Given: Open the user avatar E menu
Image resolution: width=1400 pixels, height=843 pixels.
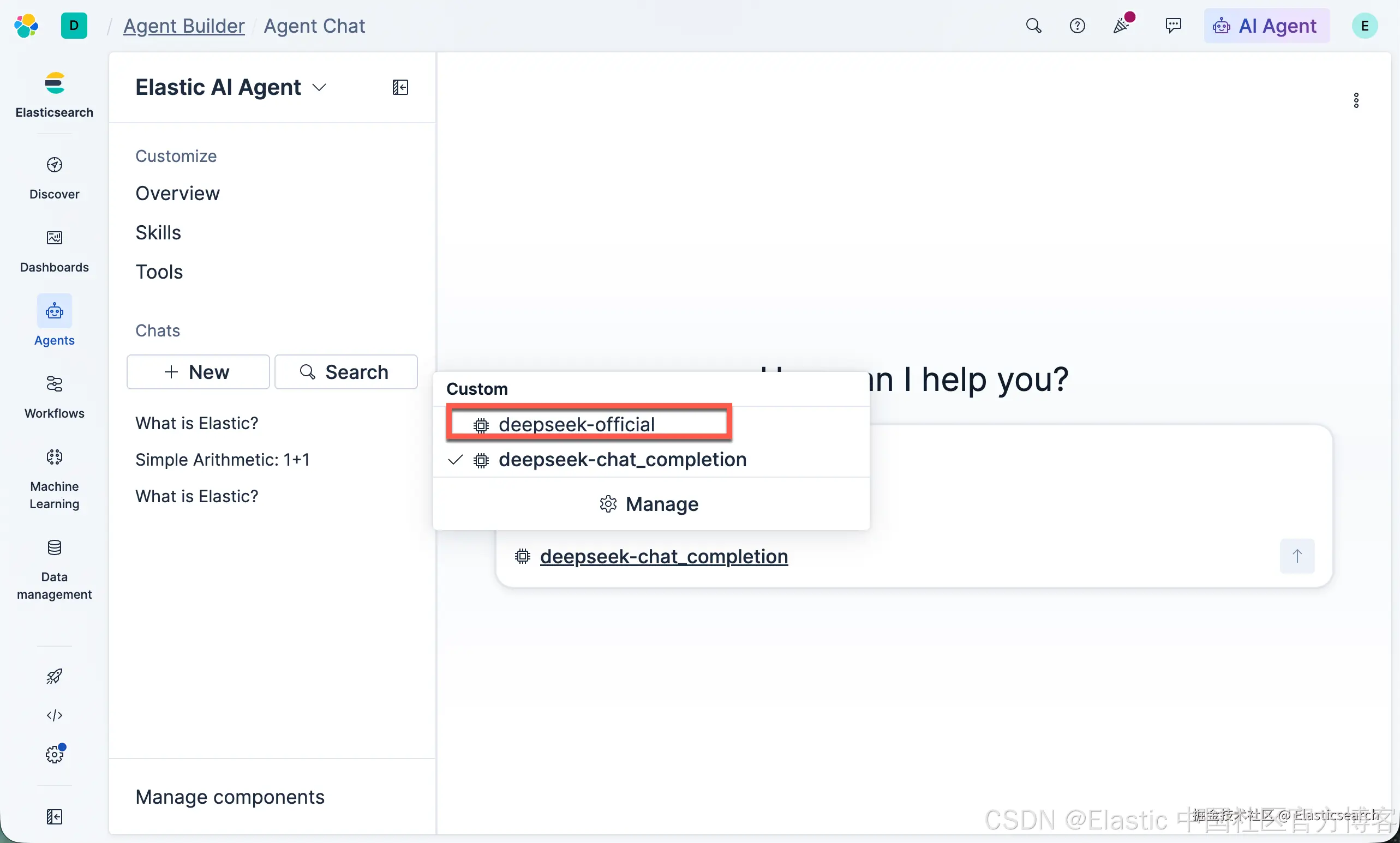Looking at the screenshot, I should pos(1365,26).
